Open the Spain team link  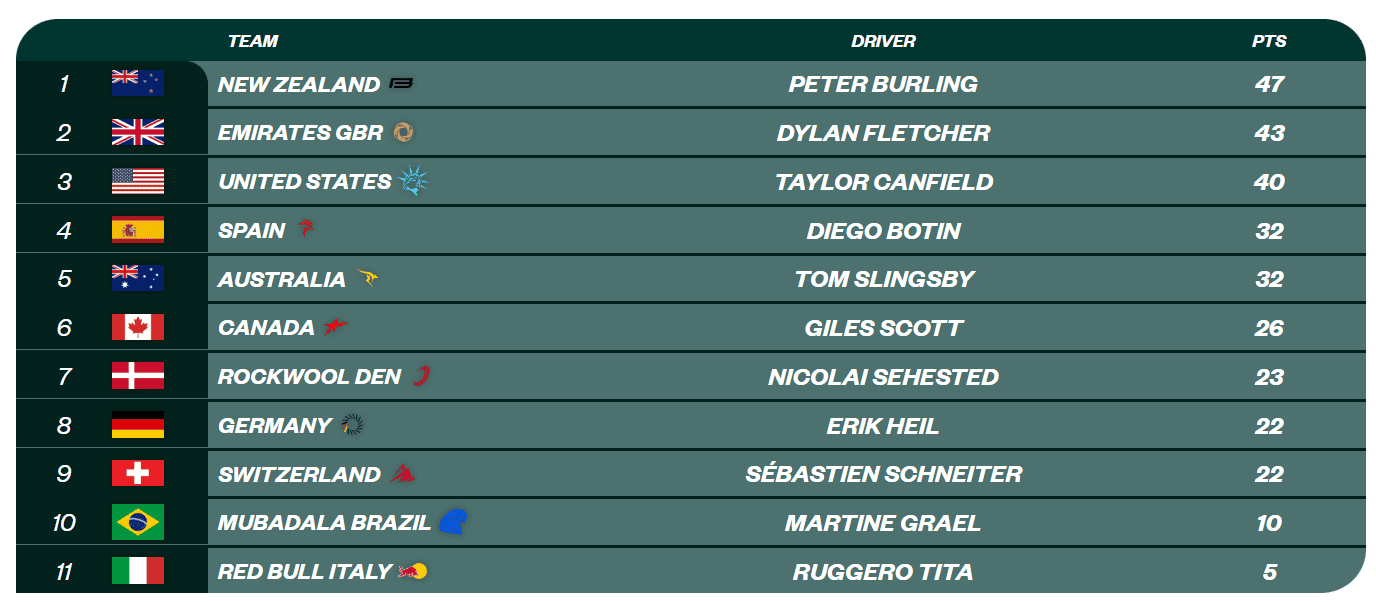click(251, 231)
